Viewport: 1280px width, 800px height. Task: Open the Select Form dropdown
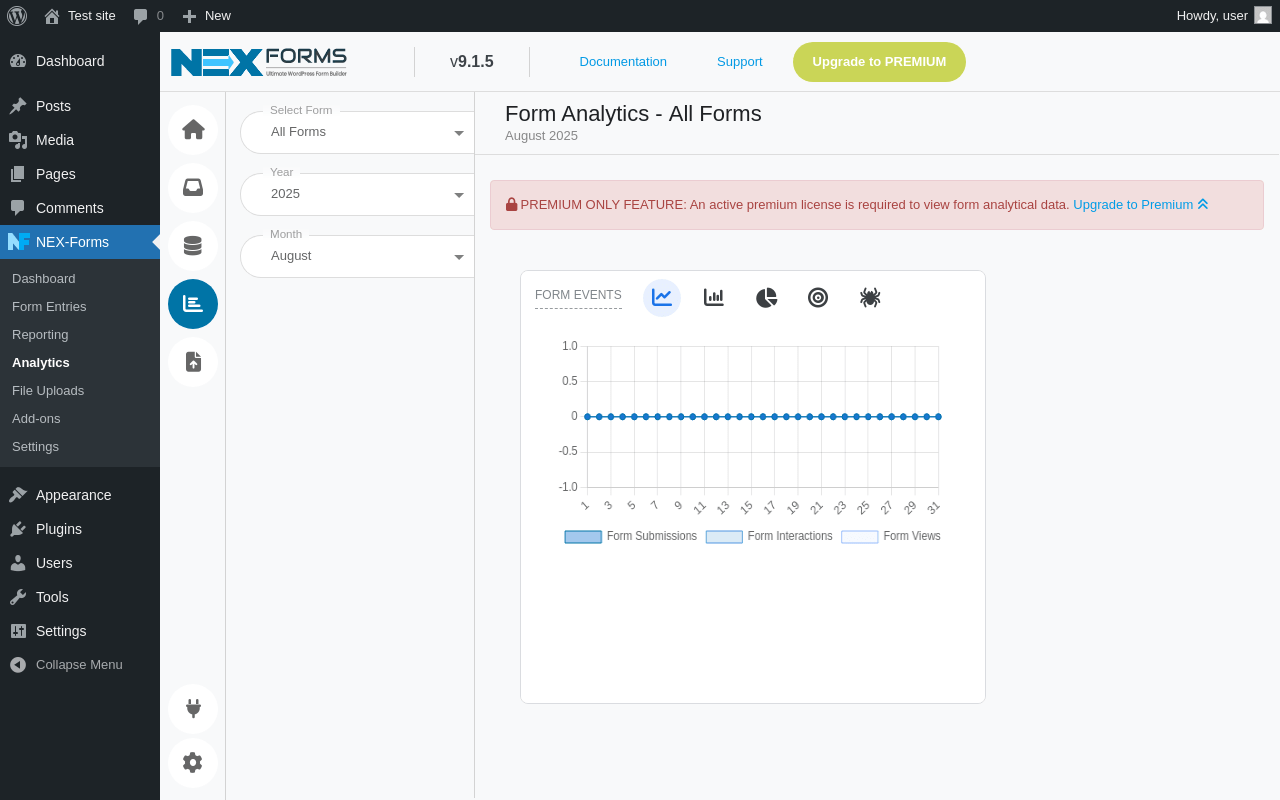click(x=357, y=132)
